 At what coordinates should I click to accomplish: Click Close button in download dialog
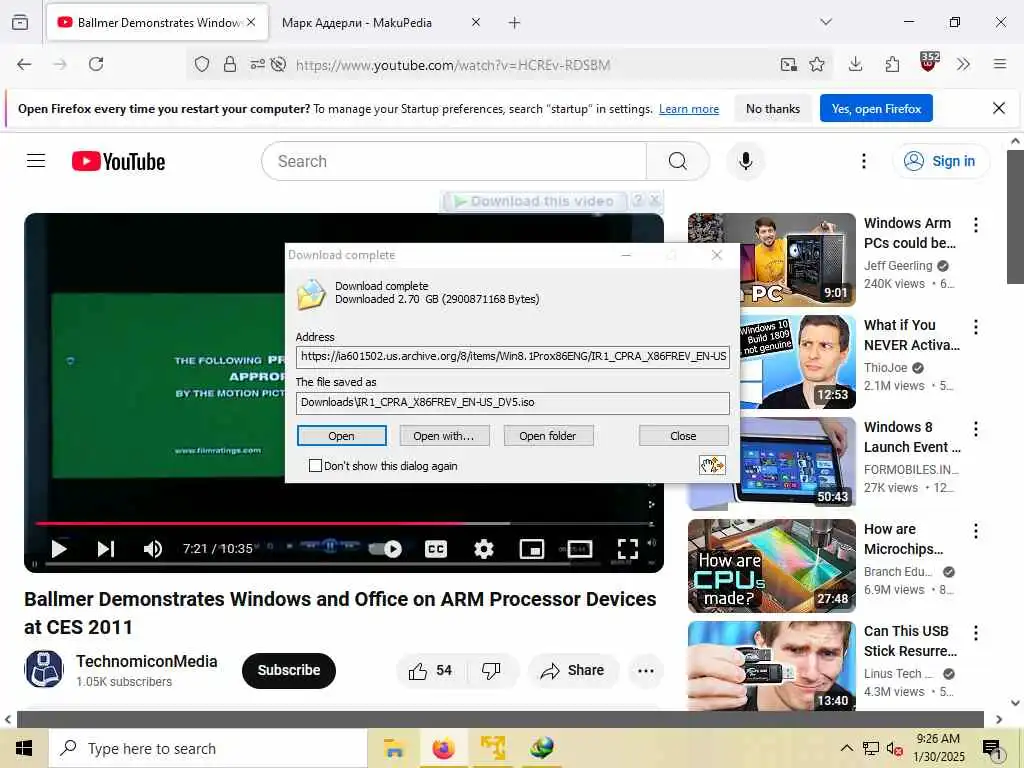684,436
